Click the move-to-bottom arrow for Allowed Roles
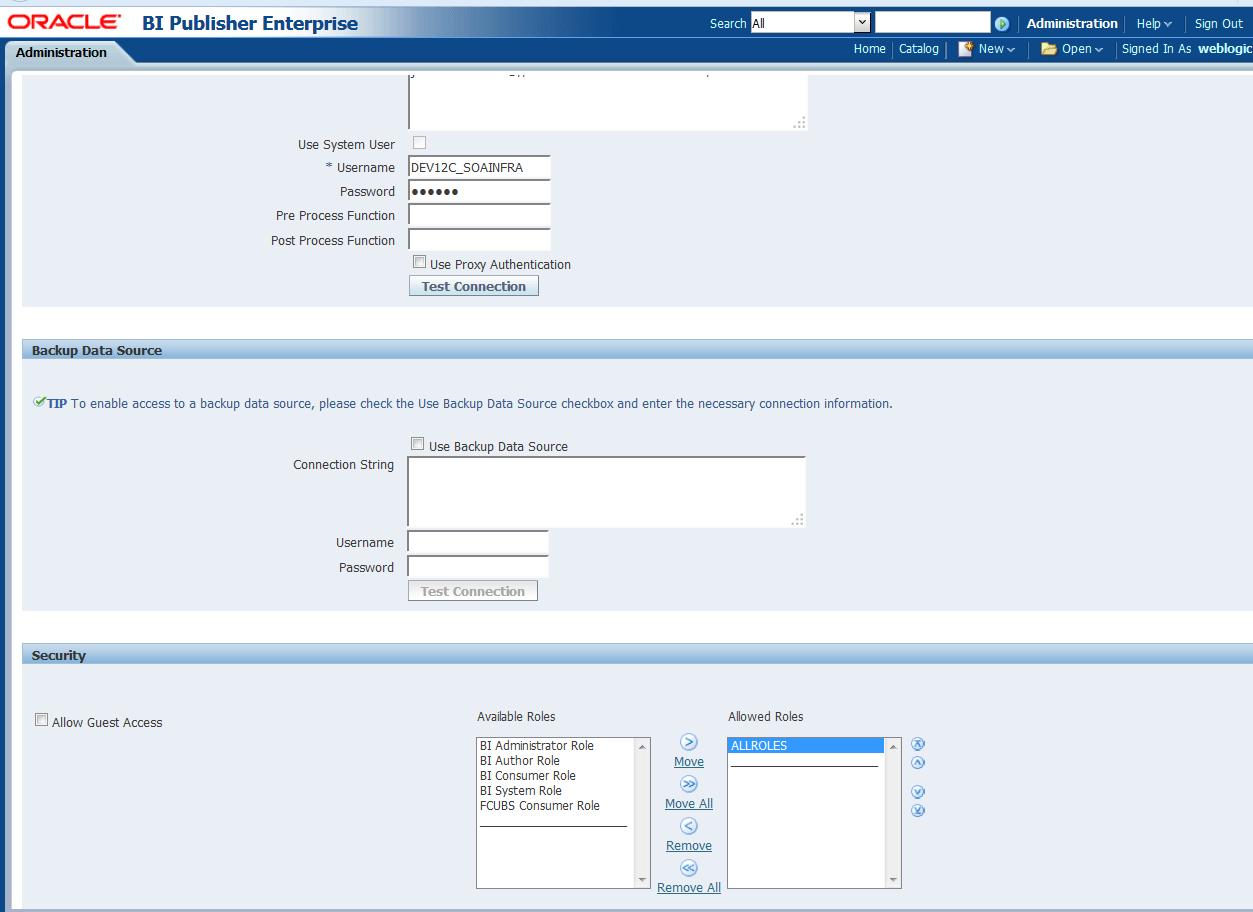This screenshot has width=1253, height=912. tap(918, 810)
